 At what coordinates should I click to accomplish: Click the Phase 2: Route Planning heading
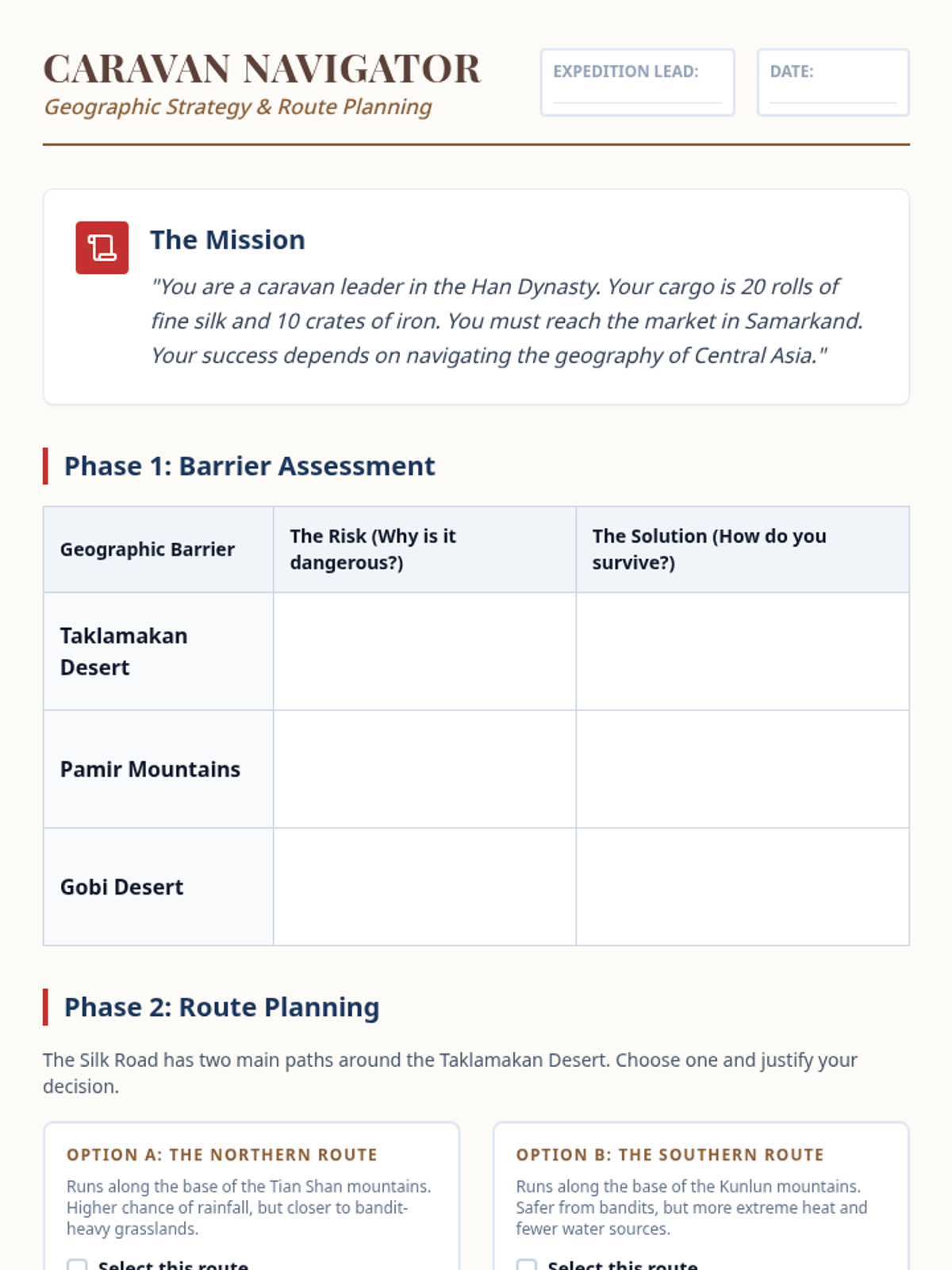point(221,1007)
